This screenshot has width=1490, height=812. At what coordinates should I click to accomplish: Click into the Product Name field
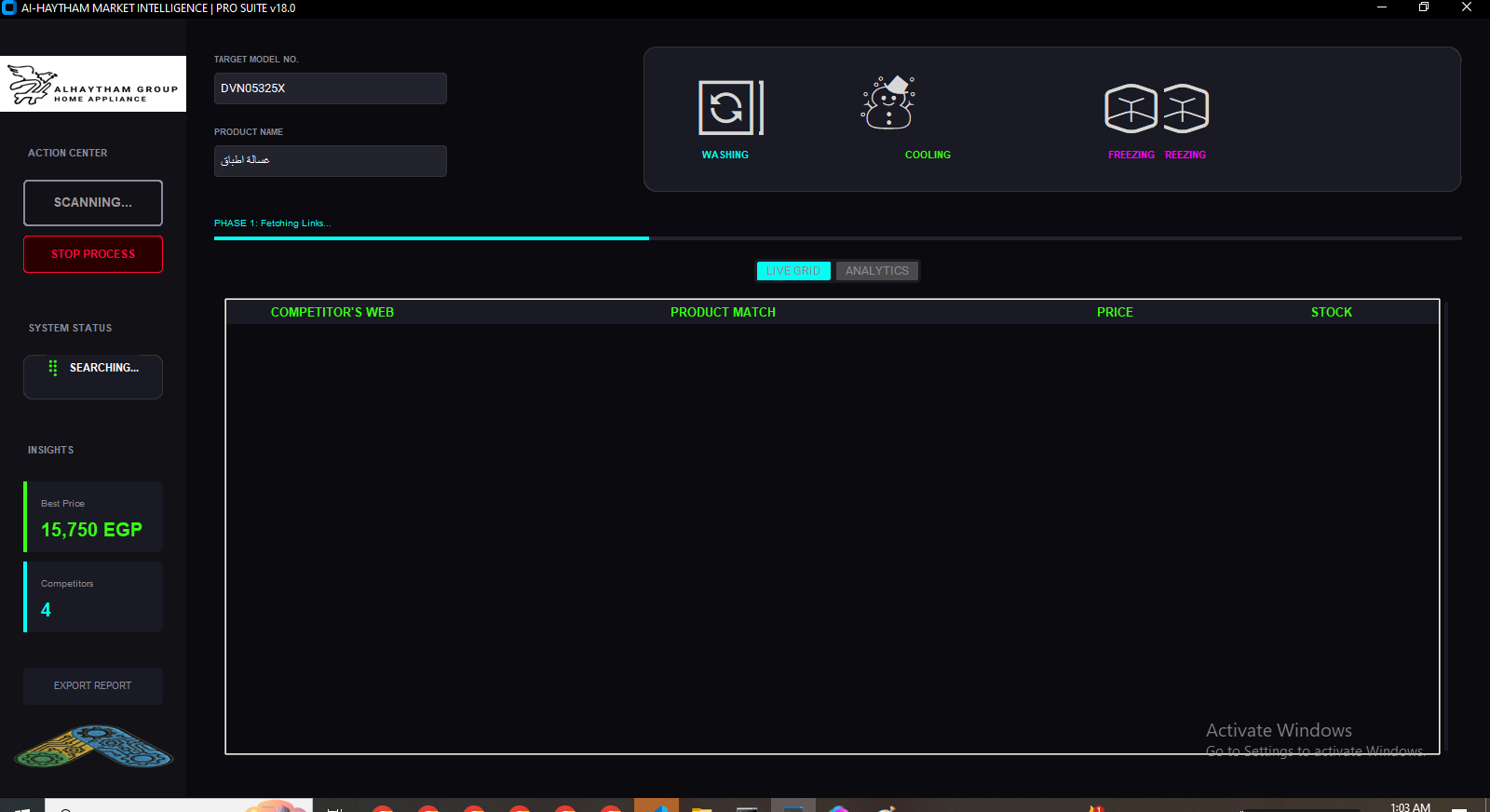[330, 161]
